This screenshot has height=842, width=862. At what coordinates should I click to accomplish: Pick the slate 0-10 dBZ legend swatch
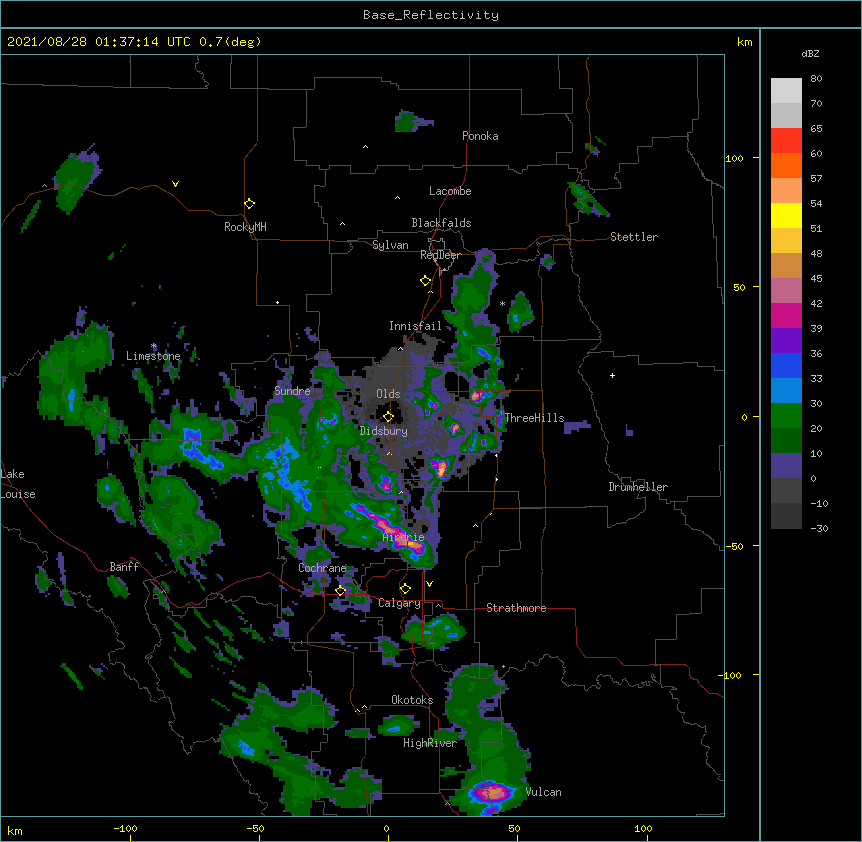(x=786, y=466)
